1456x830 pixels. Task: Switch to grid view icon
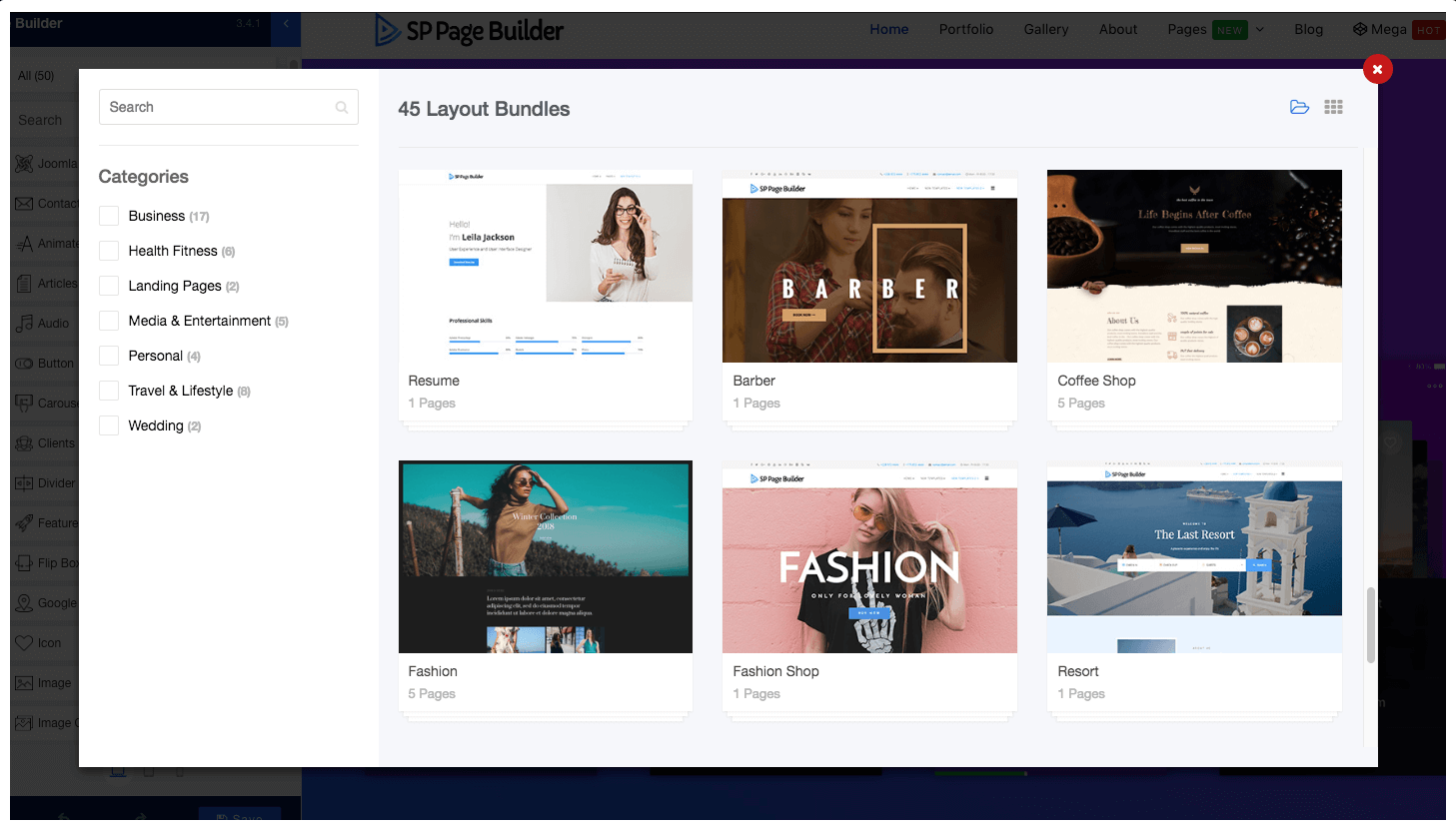coord(1333,107)
